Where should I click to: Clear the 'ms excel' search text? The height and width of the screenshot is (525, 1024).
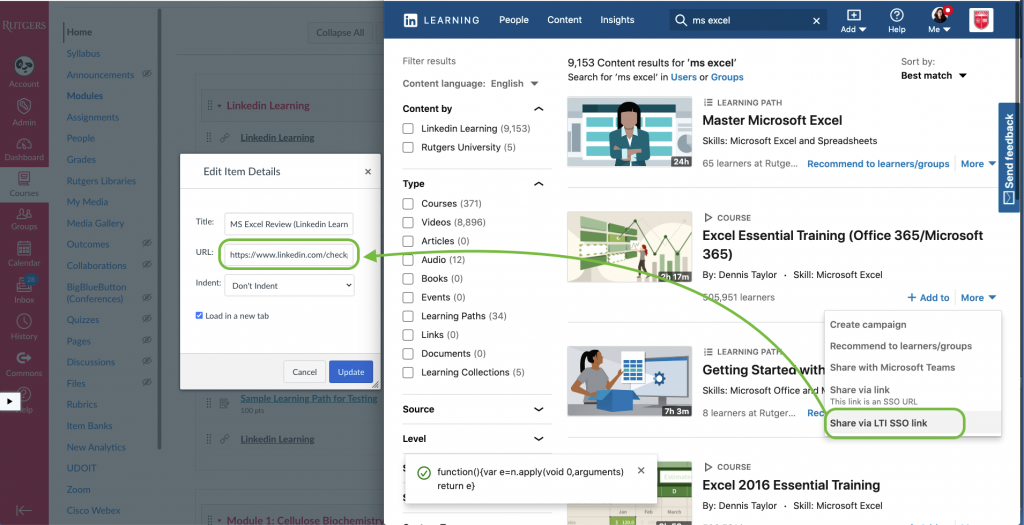[x=816, y=21]
